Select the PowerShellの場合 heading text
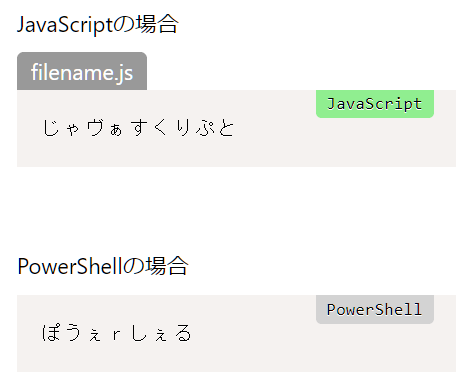 [103, 266]
